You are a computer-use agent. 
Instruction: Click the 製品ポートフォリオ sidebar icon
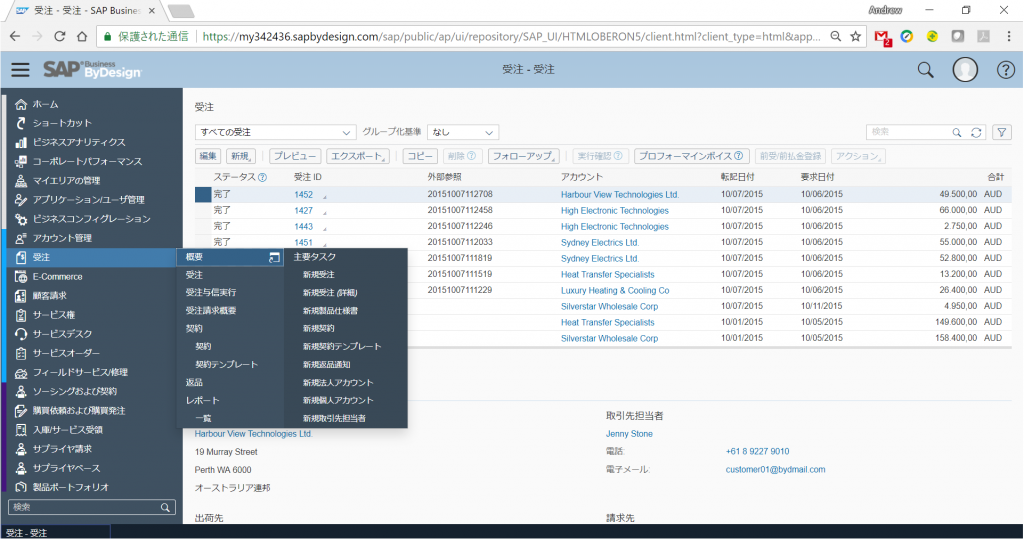(x=21, y=488)
